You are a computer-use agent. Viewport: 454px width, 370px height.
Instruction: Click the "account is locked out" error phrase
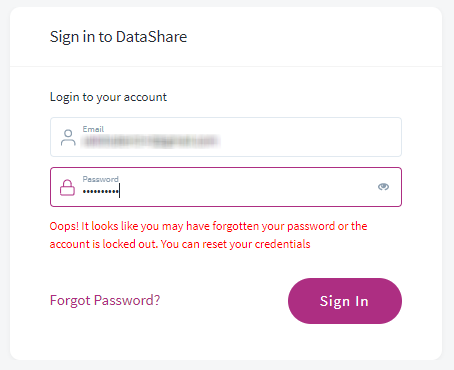(103, 244)
